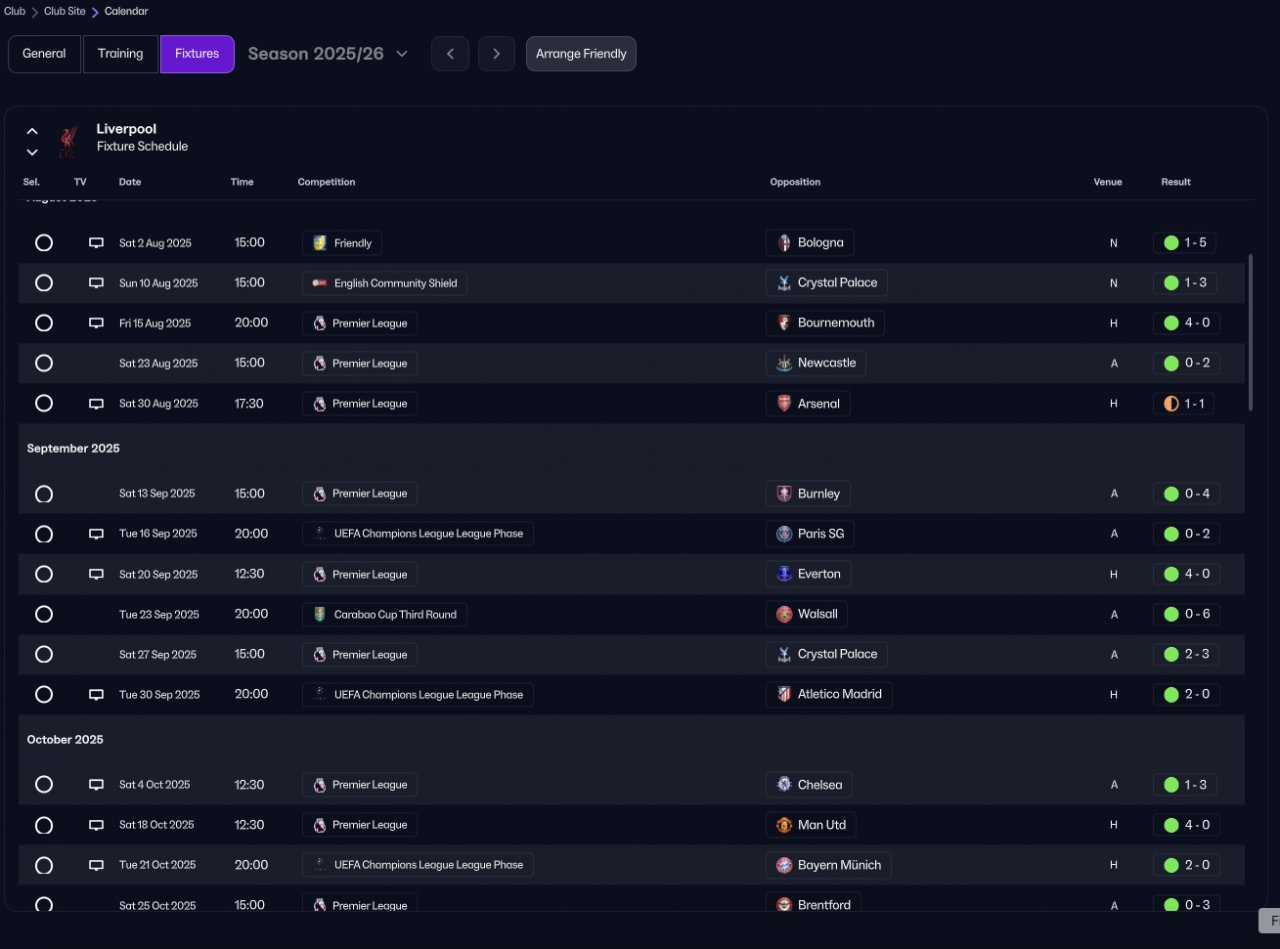Select the radio button for the Bologna fixture

(x=44, y=243)
